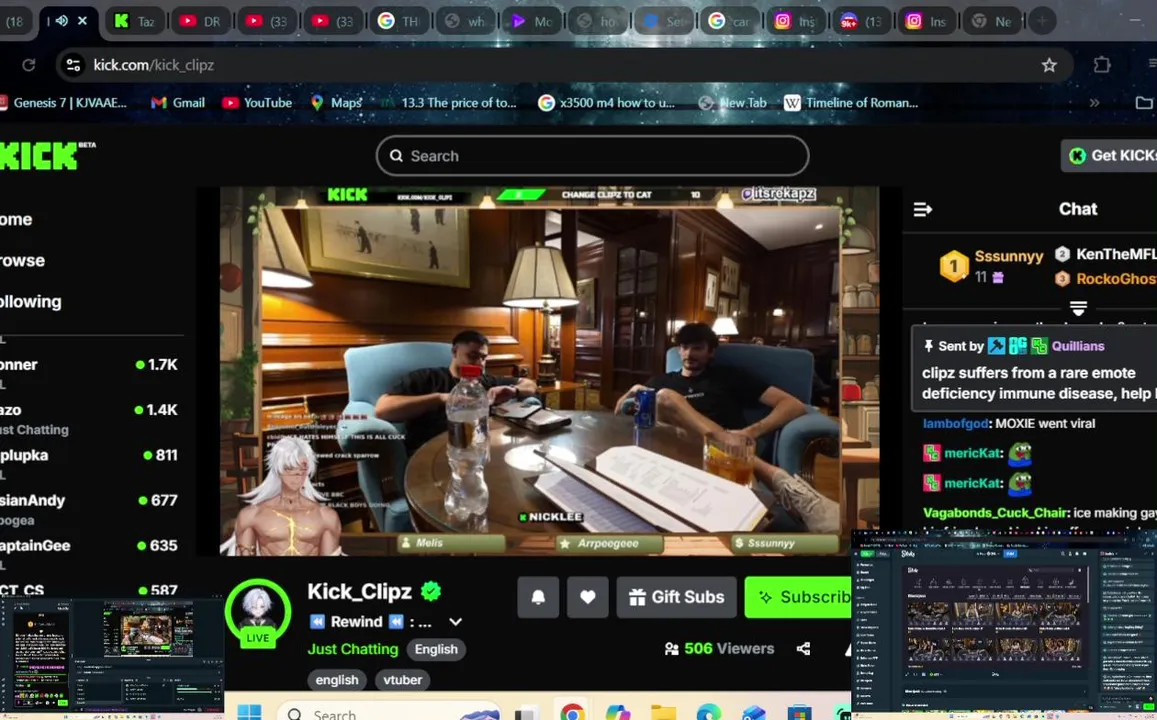This screenshot has height=720, width=1157.
Task: Reload the page with the refresh icon
Action: (29, 65)
